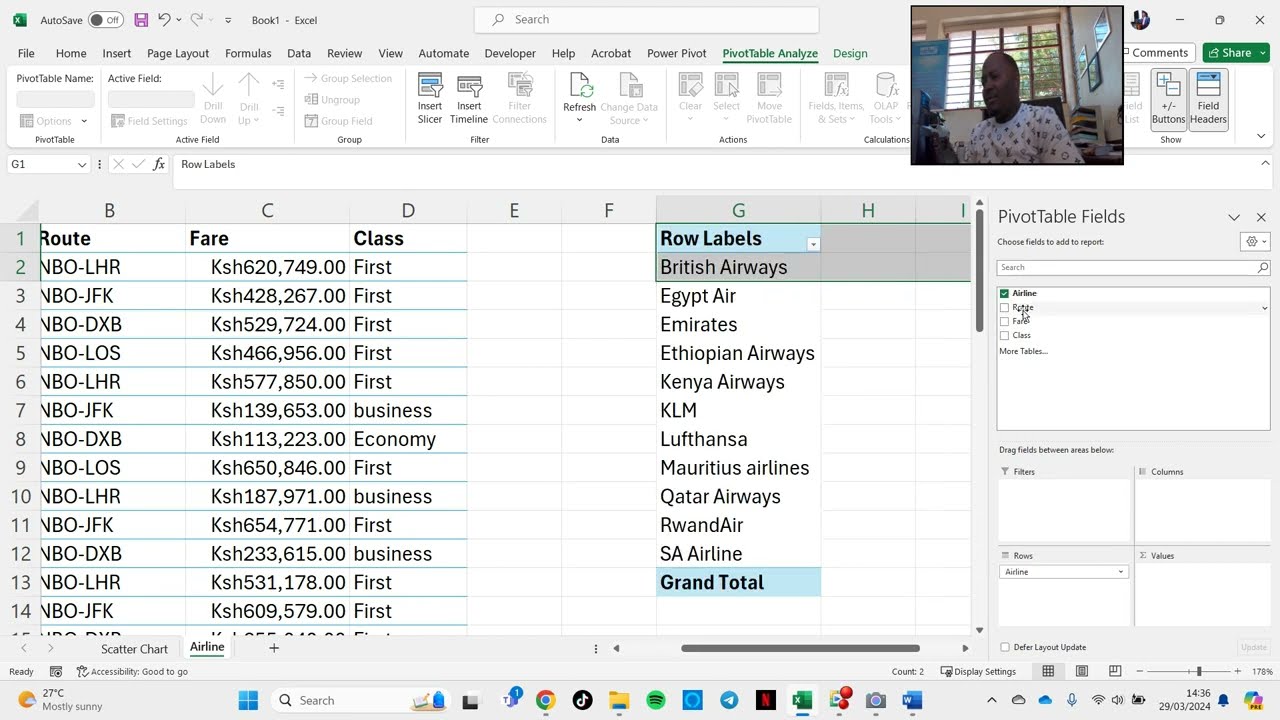Screen dimensions: 1280x720
Task: Open the Airline dropdown in Rows area
Action: pos(1120,572)
